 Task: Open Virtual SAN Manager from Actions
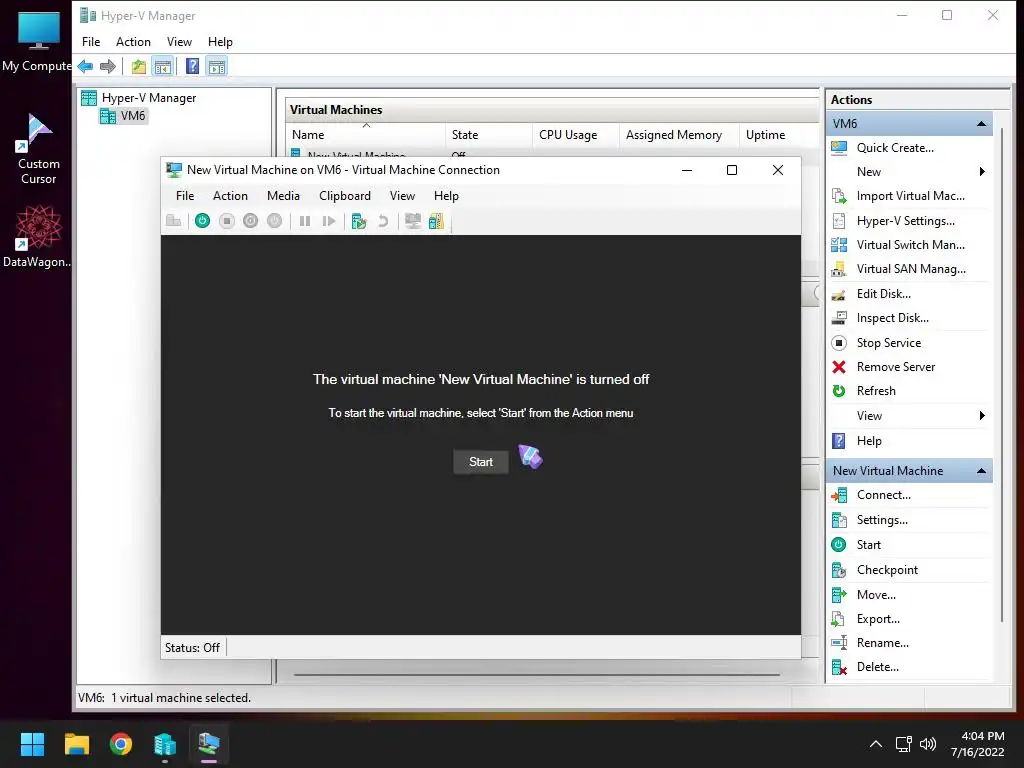[x=909, y=269]
